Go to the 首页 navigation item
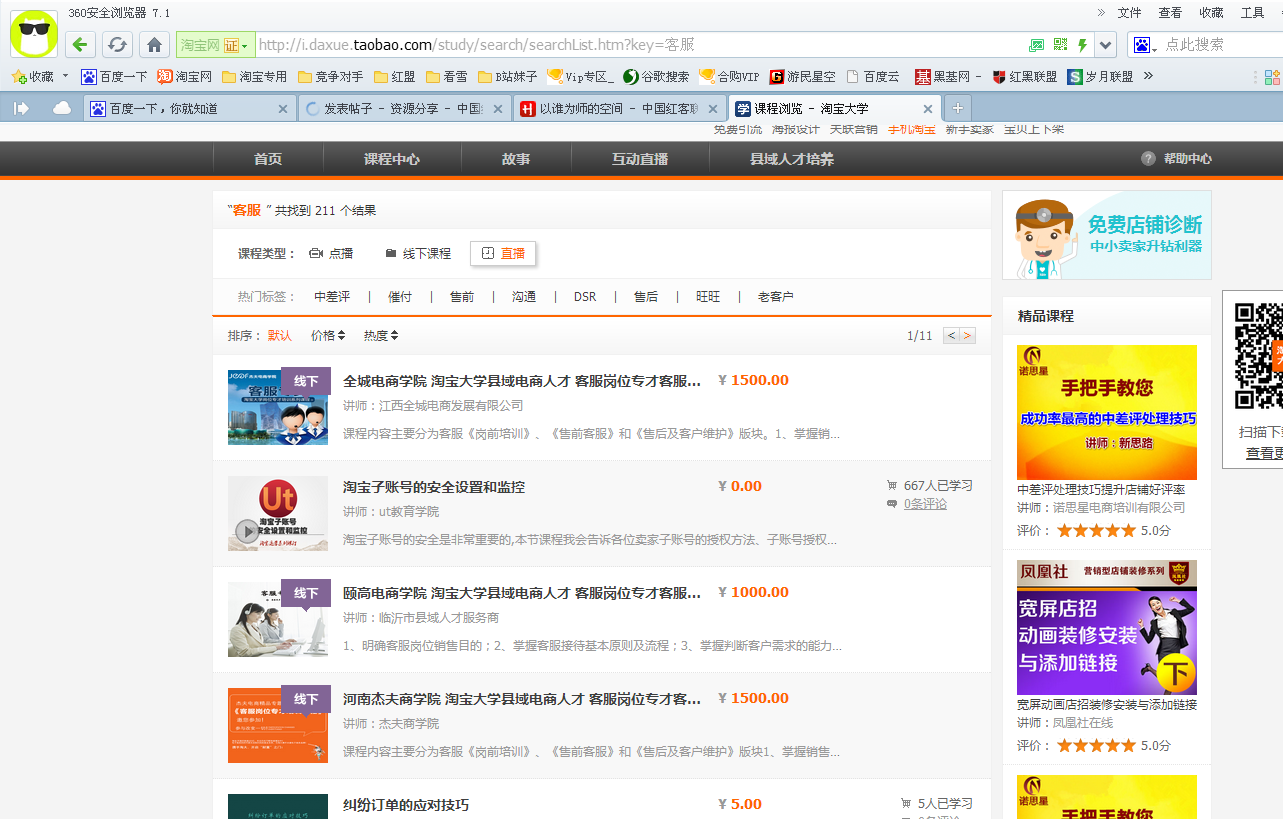 [x=268, y=159]
